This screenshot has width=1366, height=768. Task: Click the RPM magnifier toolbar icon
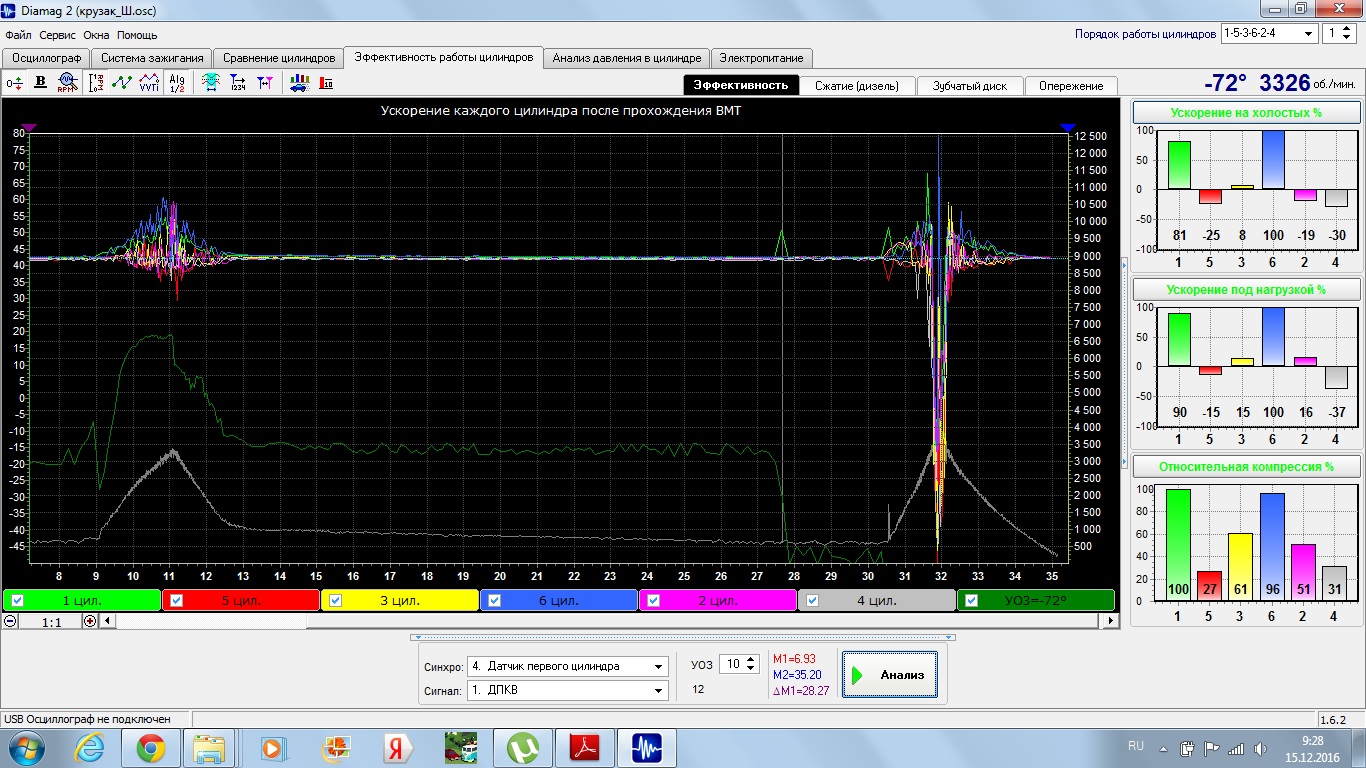pyautogui.click(x=67, y=82)
